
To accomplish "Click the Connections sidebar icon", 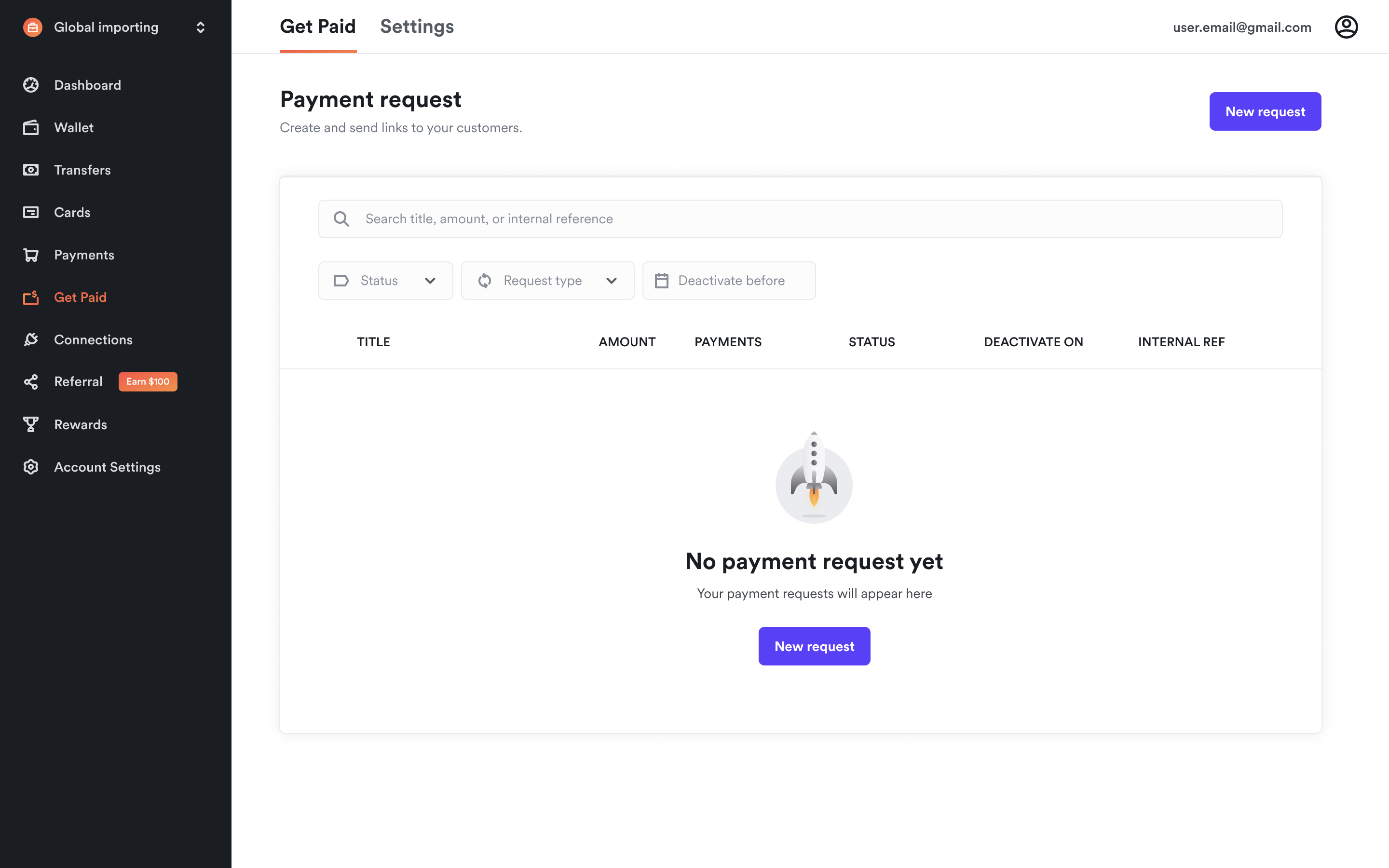I will (x=31, y=339).
